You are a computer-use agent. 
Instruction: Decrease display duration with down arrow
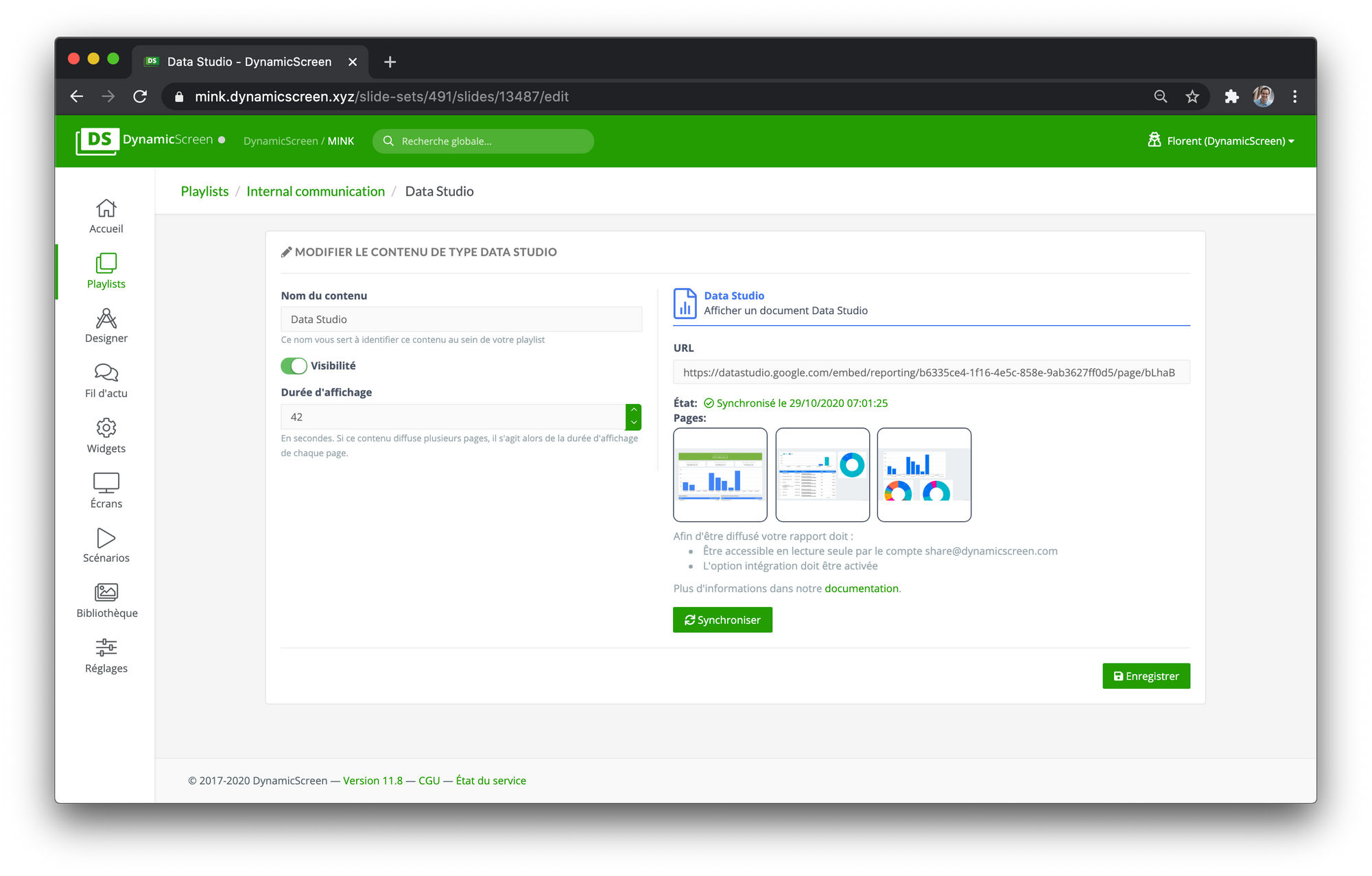click(634, 423)
